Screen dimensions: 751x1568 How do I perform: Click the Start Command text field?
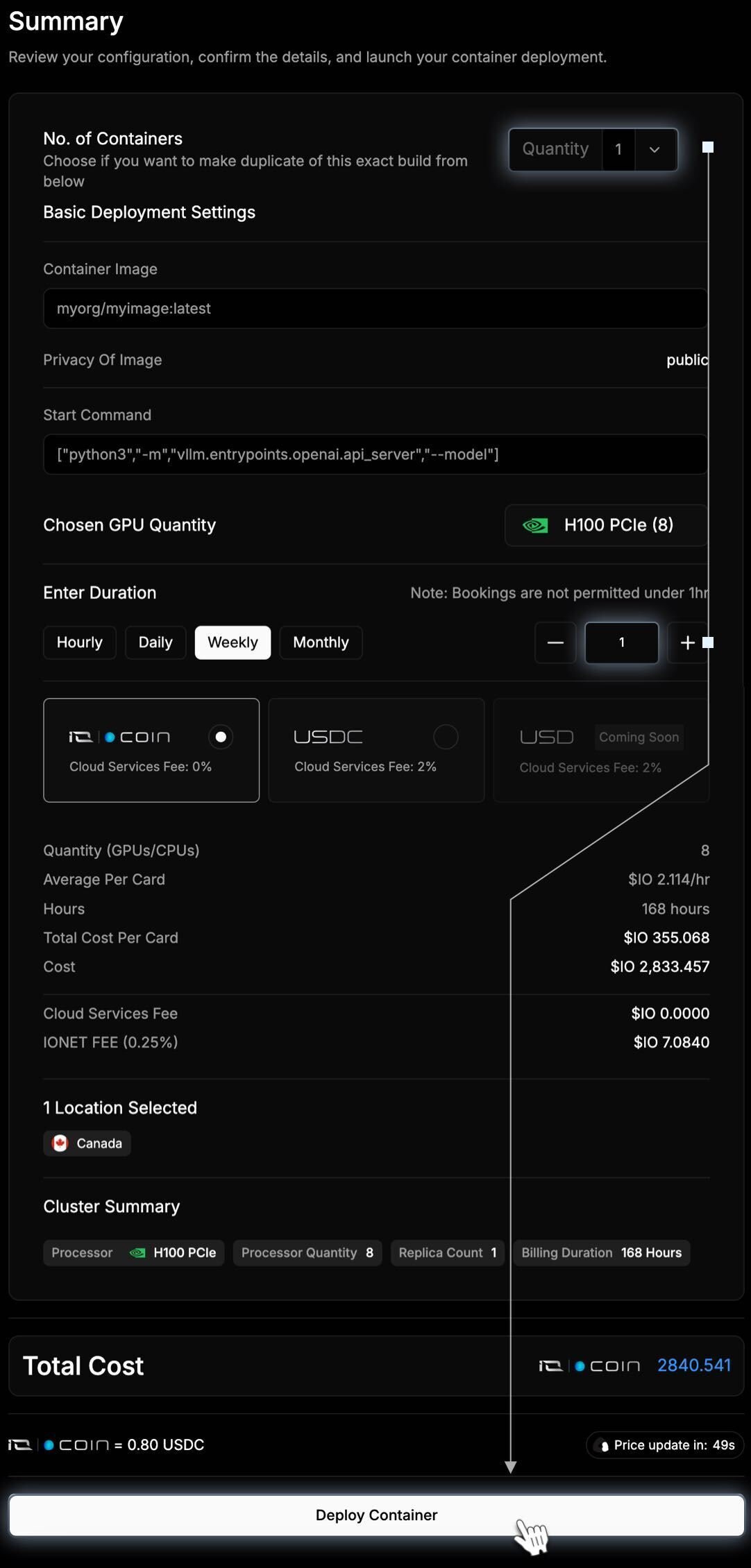[x=375, y=454]
